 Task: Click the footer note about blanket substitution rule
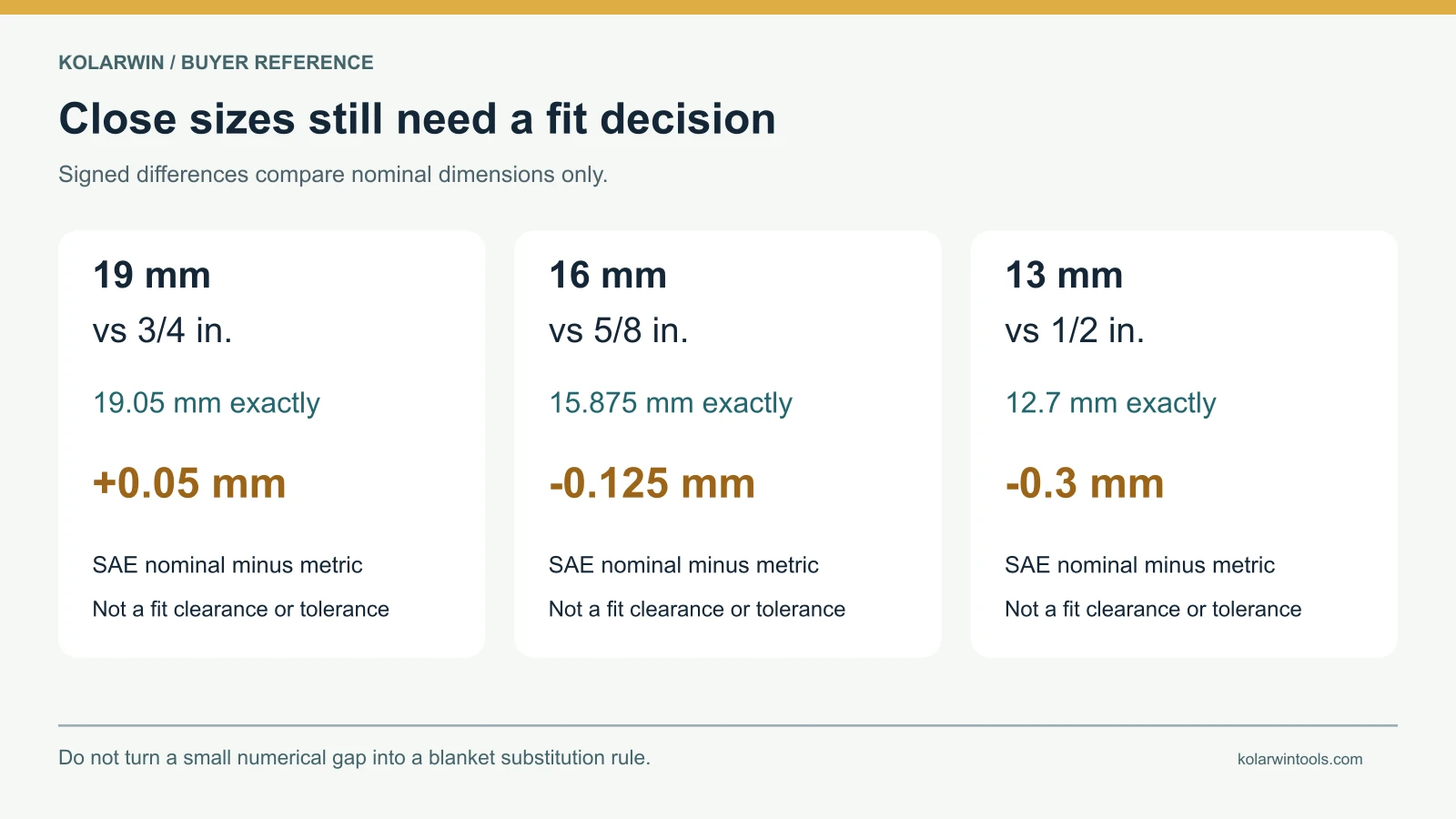point(354,758)
